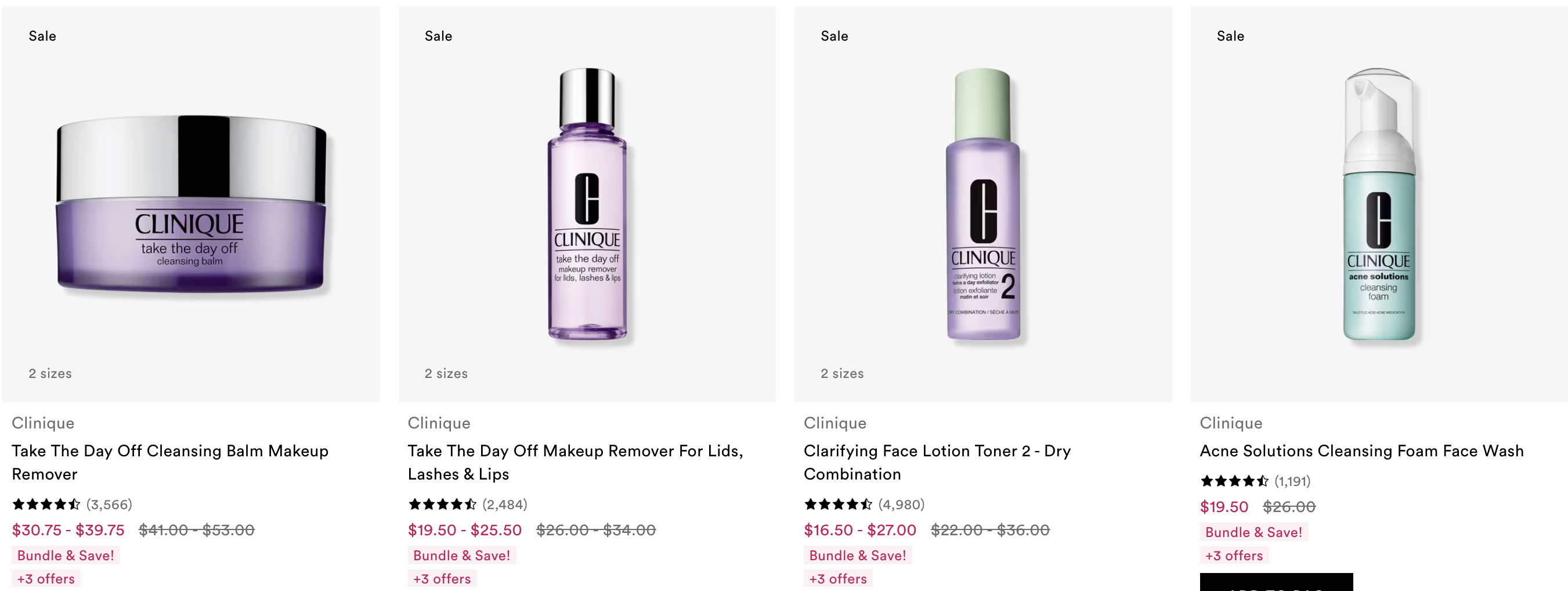Viewport: 1568px width, 591px height.
Task: Open the Clarifying Lotion 2 bottle image
Action: click(983, 204)
